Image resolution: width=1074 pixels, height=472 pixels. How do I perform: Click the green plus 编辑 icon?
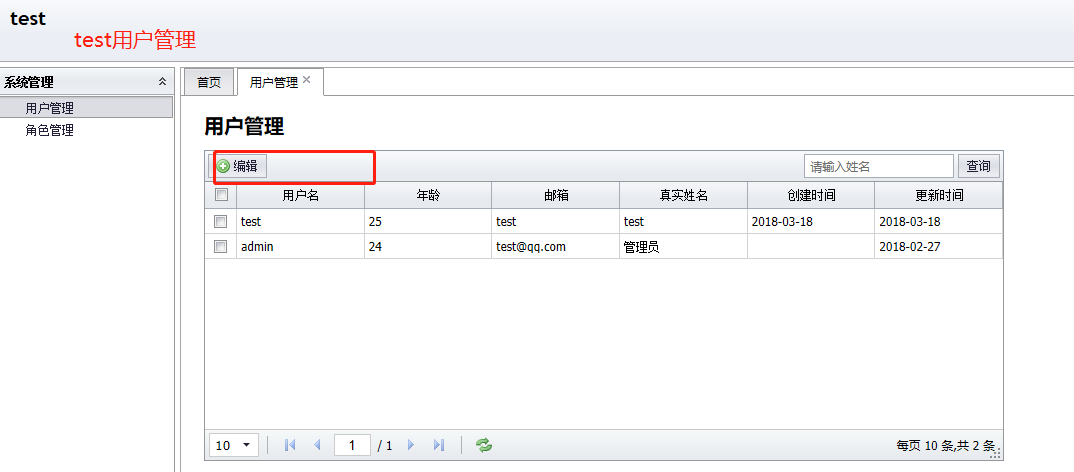point(223,166)
